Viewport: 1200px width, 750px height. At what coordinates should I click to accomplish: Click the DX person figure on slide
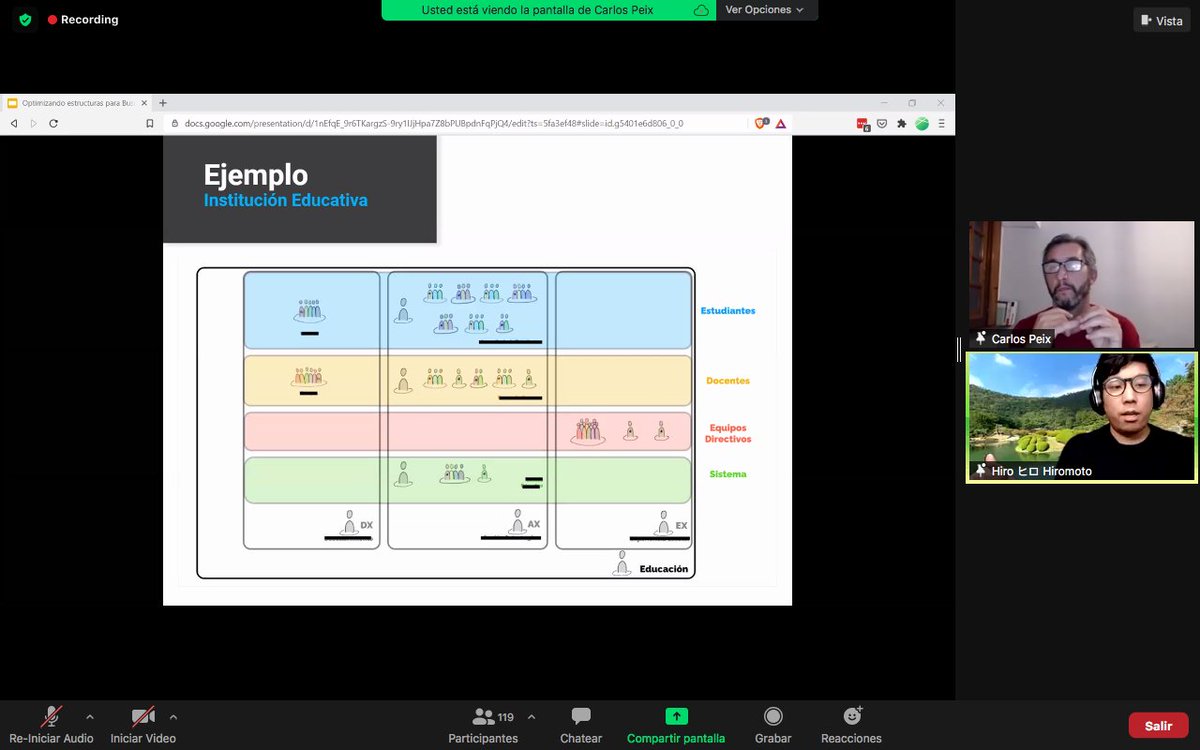click(349, 523)
